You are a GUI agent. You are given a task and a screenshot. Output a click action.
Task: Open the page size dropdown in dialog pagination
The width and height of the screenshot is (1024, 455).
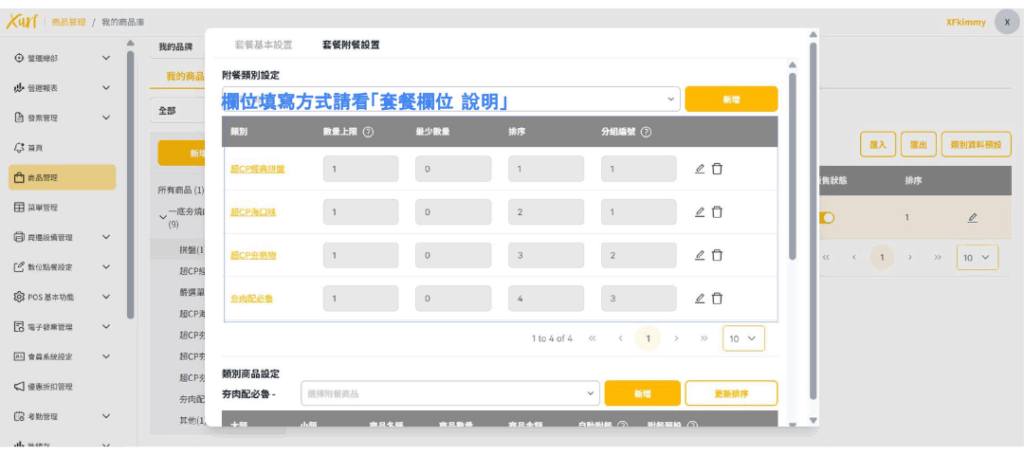(745, 339)
